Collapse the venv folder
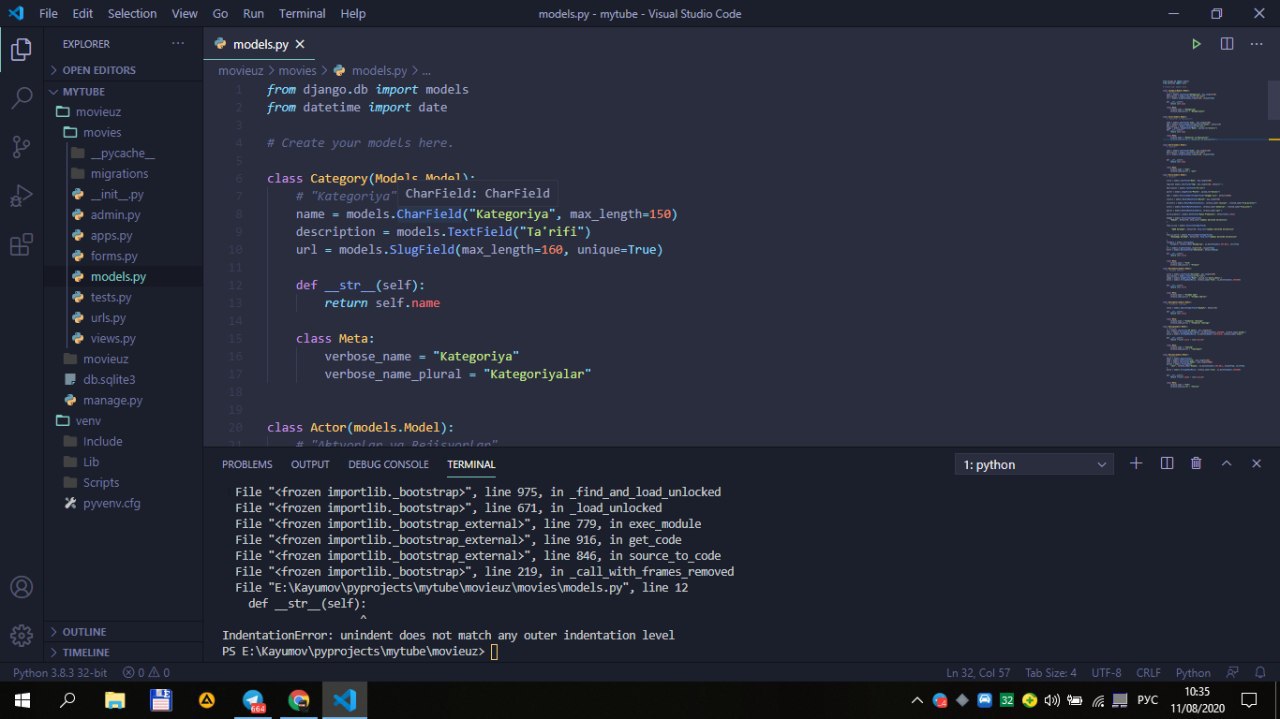1280x719 pixels. pos(125,420)
